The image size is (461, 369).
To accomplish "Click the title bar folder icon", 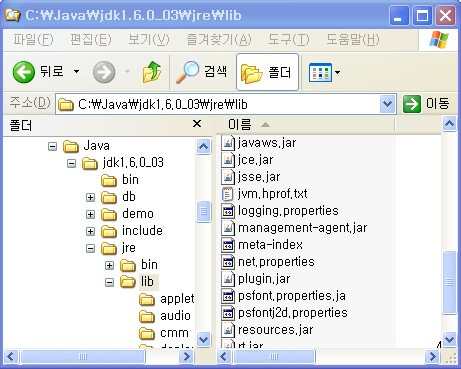I will click(12, 15).
